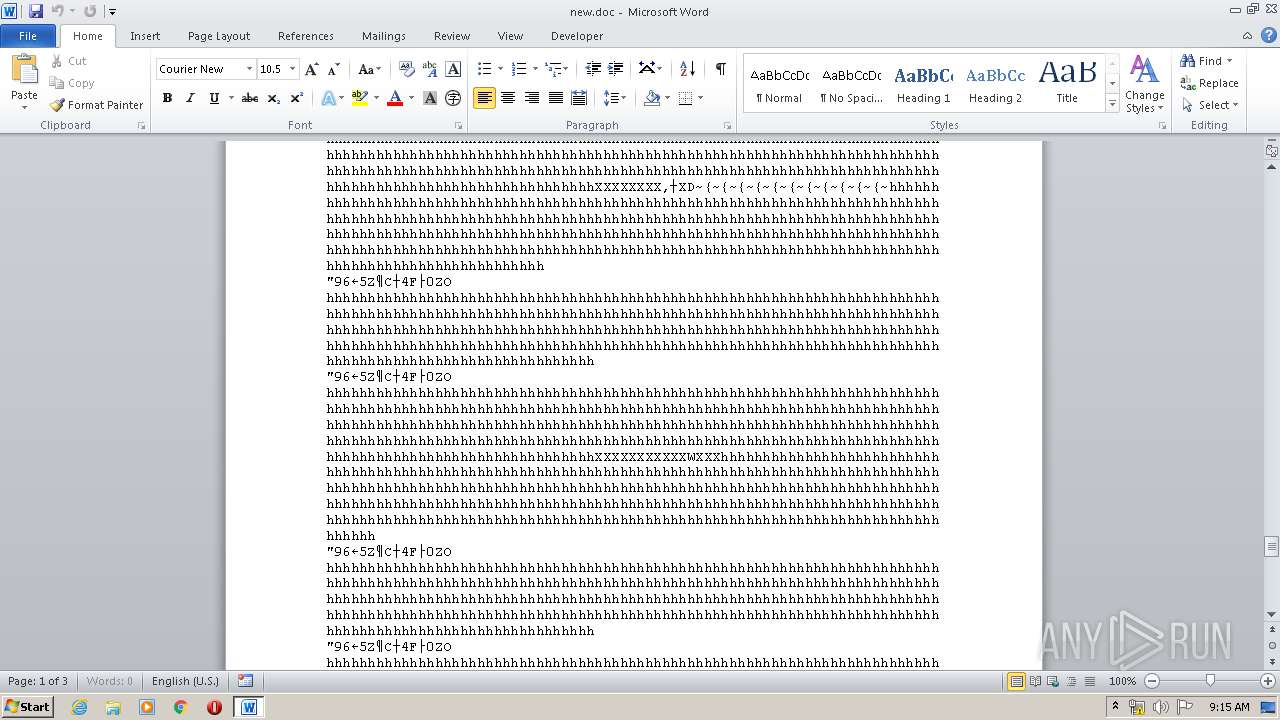Switch to the Page Layout tab
Viewport: 1280px width, 720px height.
[x=219, y=36]
